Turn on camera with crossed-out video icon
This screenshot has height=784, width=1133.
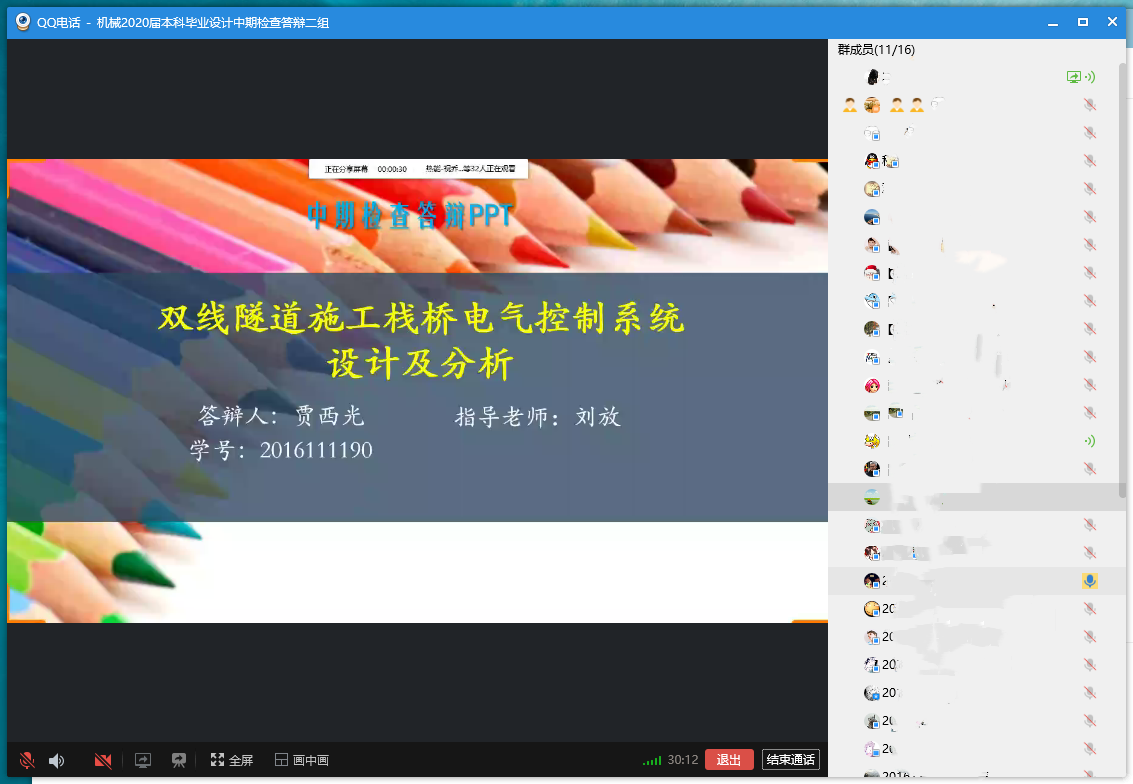click(x=102, y=760)
